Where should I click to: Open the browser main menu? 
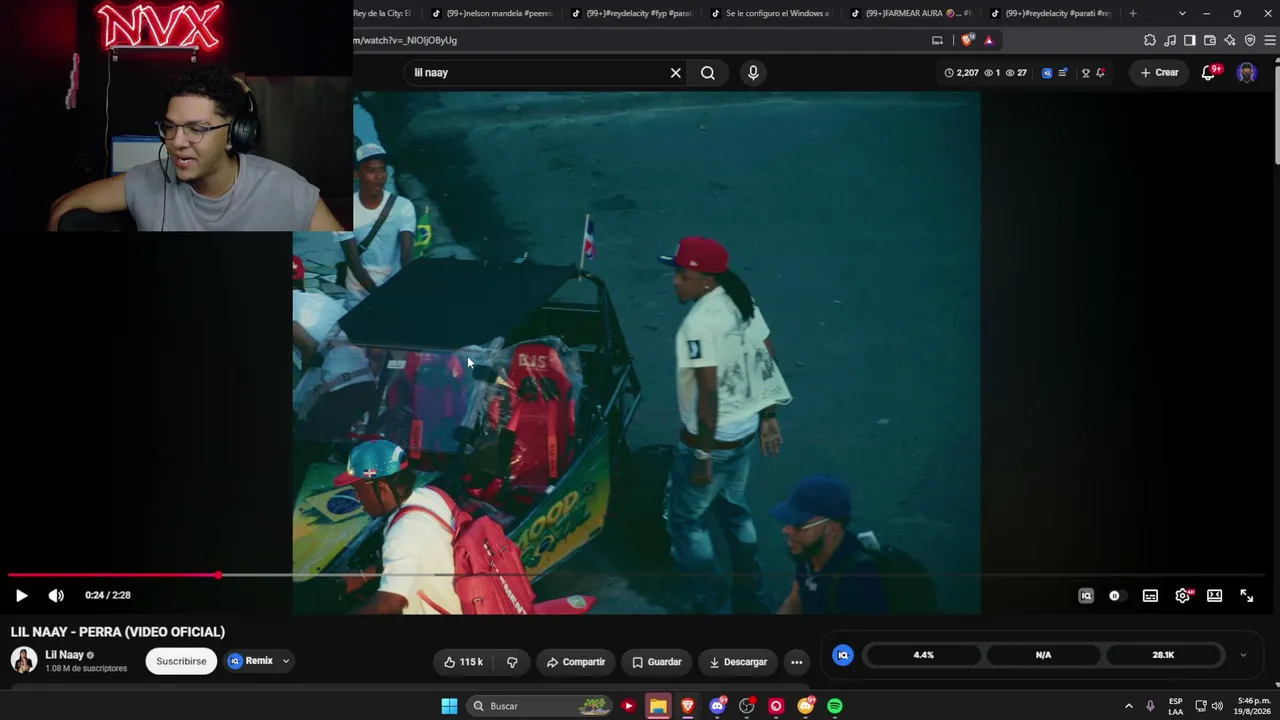[x=1270, y=40]
